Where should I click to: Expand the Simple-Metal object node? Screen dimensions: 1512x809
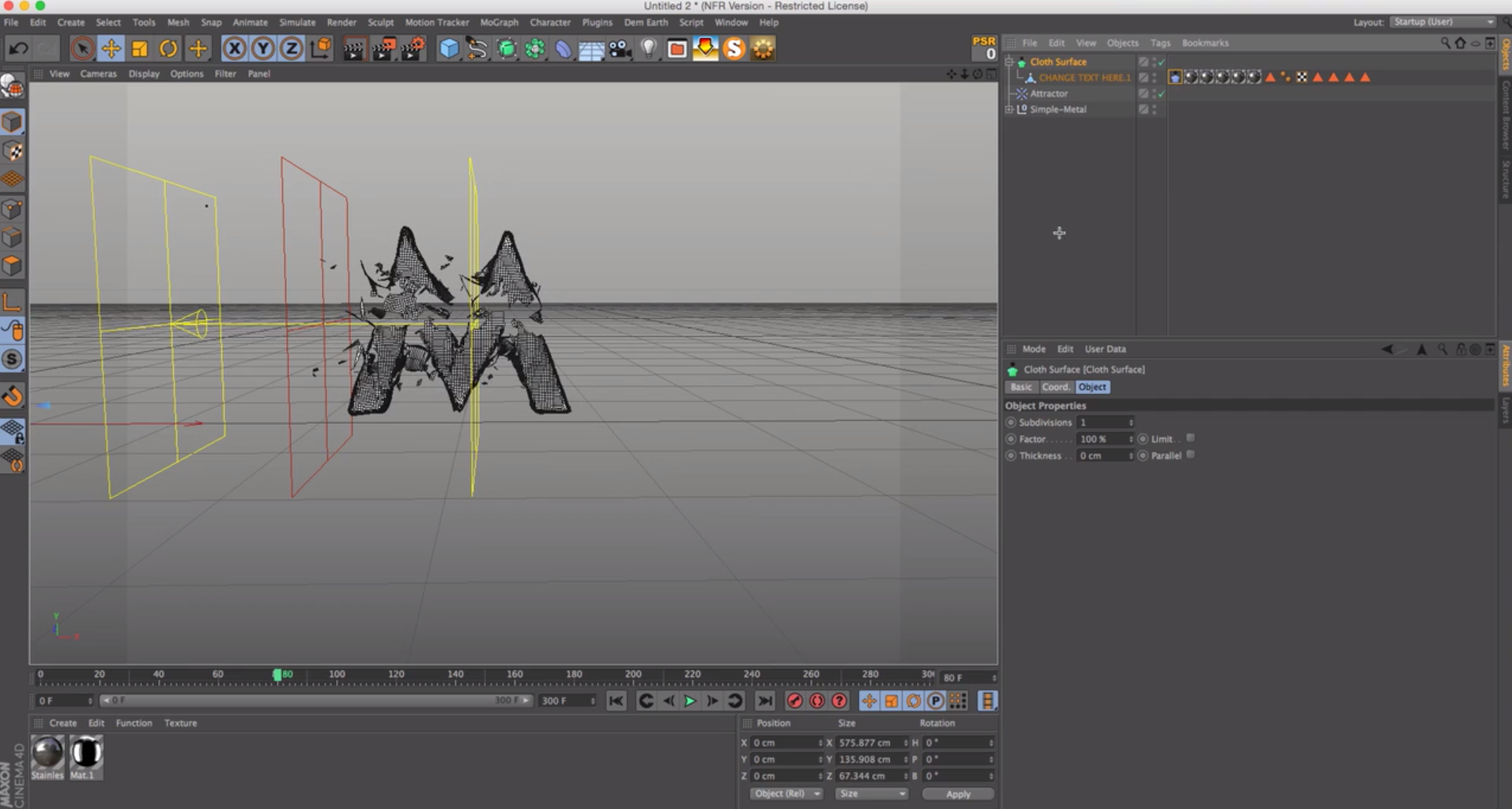tap(1009, 109)
